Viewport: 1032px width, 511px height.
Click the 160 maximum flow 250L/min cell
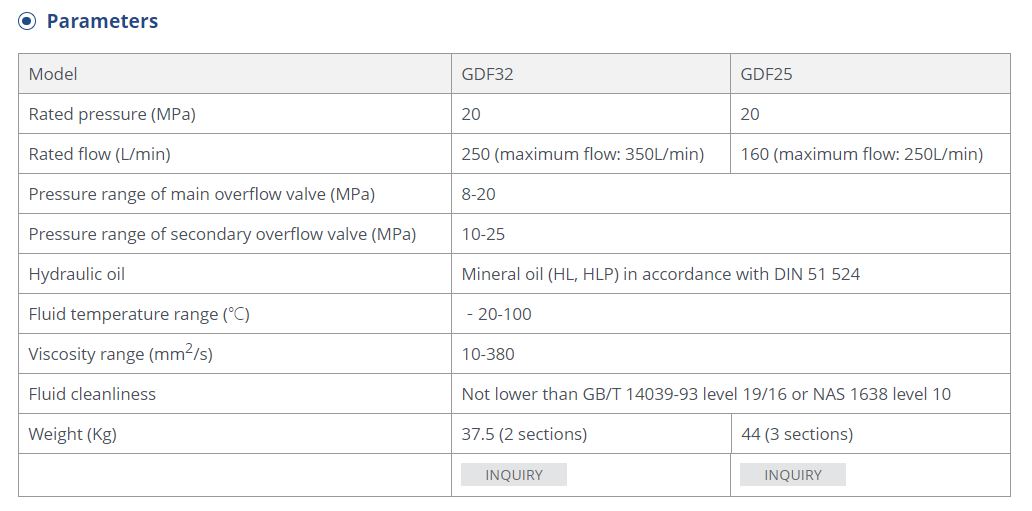pos(870,154)
